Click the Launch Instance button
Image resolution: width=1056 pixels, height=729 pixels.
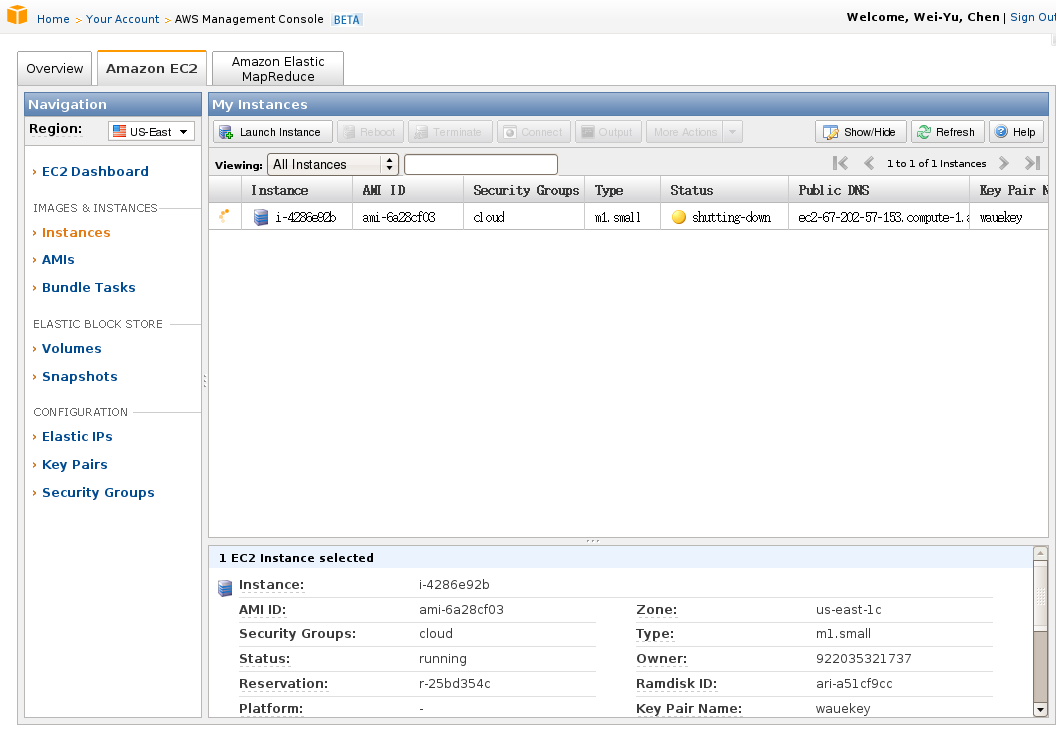[273, 132]
